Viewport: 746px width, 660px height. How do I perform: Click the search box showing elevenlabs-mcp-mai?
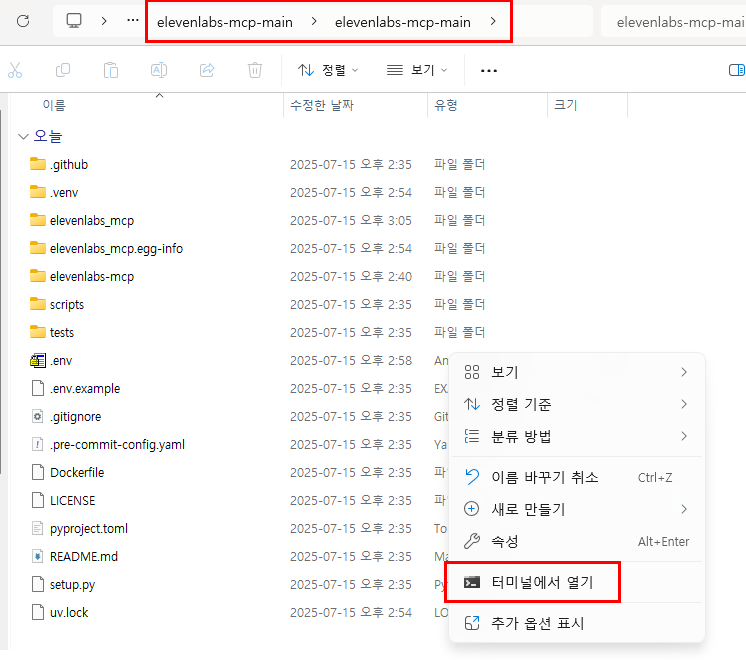pos(673,22)
